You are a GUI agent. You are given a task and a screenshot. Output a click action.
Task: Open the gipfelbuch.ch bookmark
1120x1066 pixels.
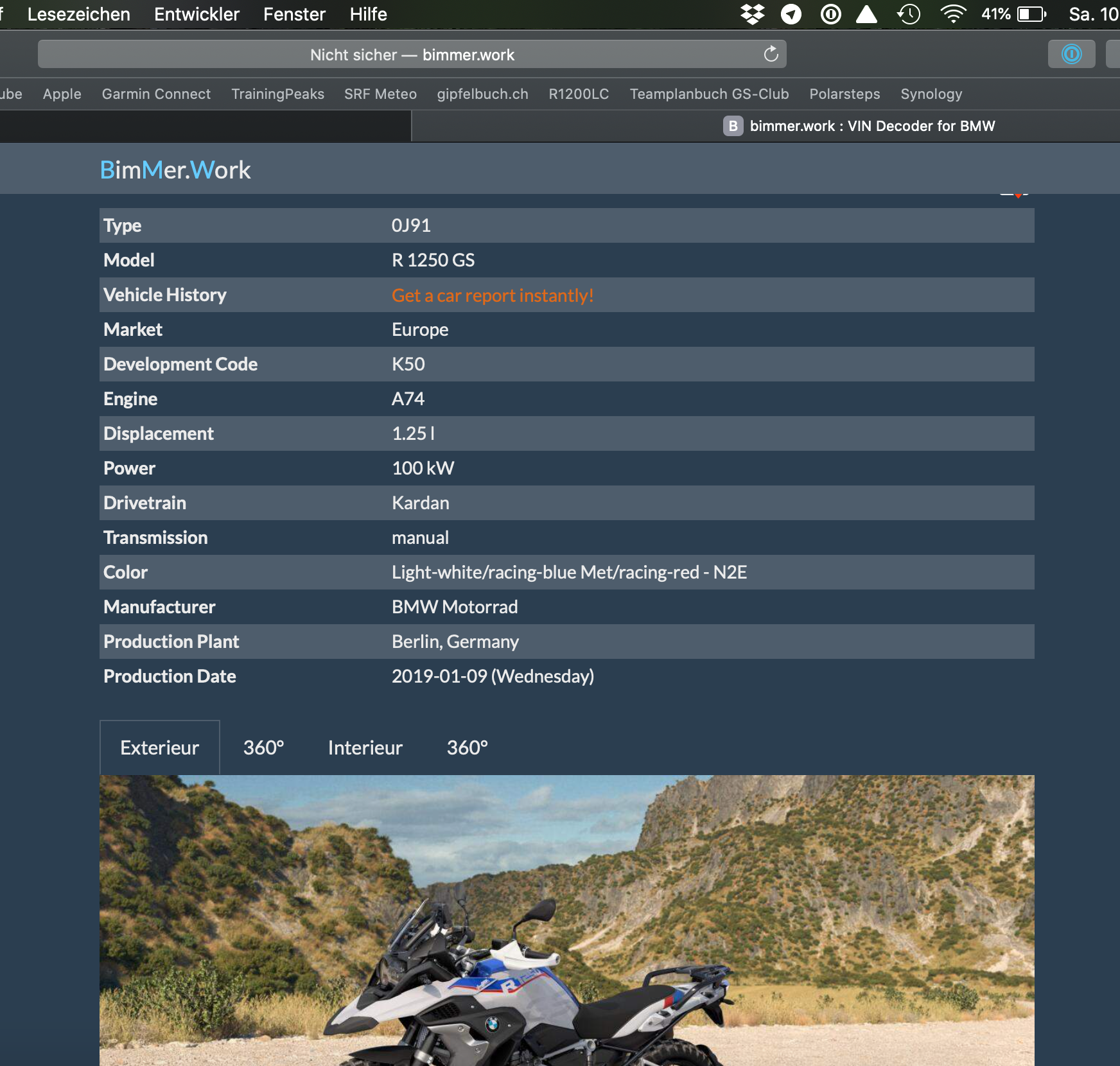(x=482, y=94)
